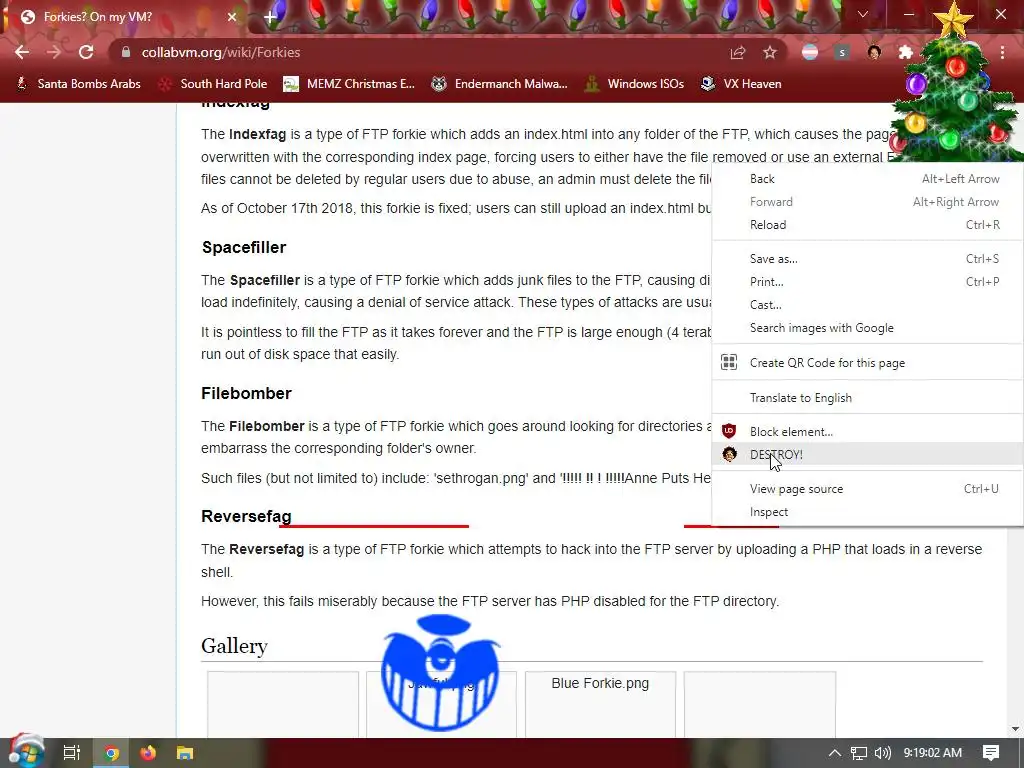1024x768 pixels.
Task: Click the page scrollbar down arrow
Action: pyautogui.click(x=1015, y=729)
